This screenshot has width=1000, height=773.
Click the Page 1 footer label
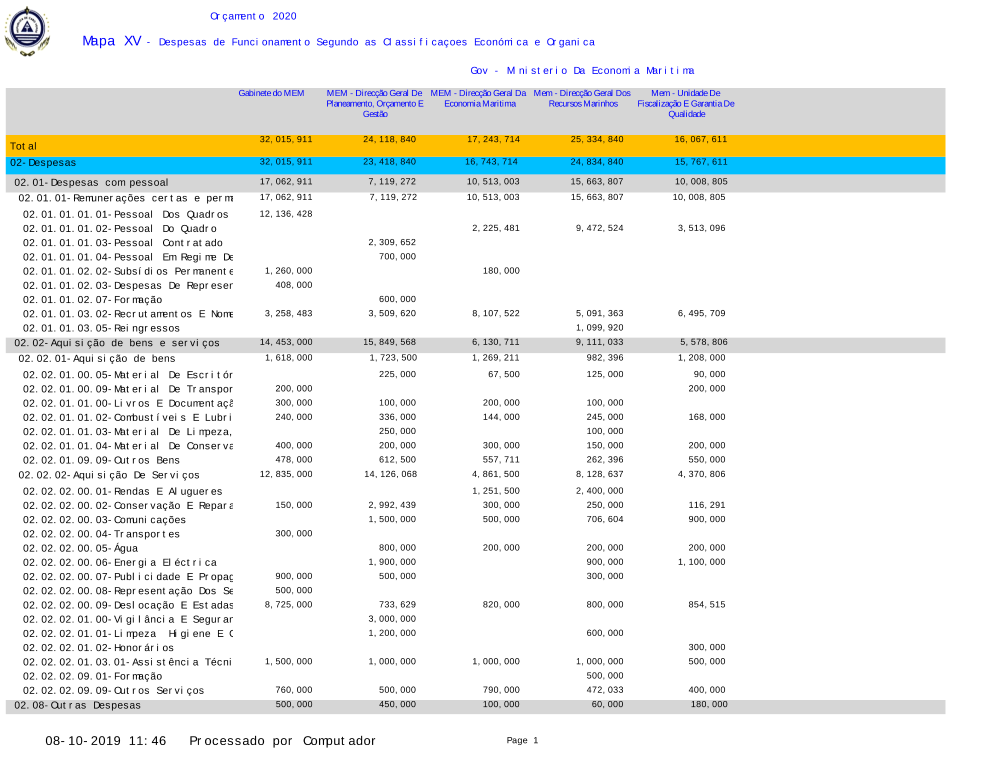pyautogui.click(x=522, y=740)
